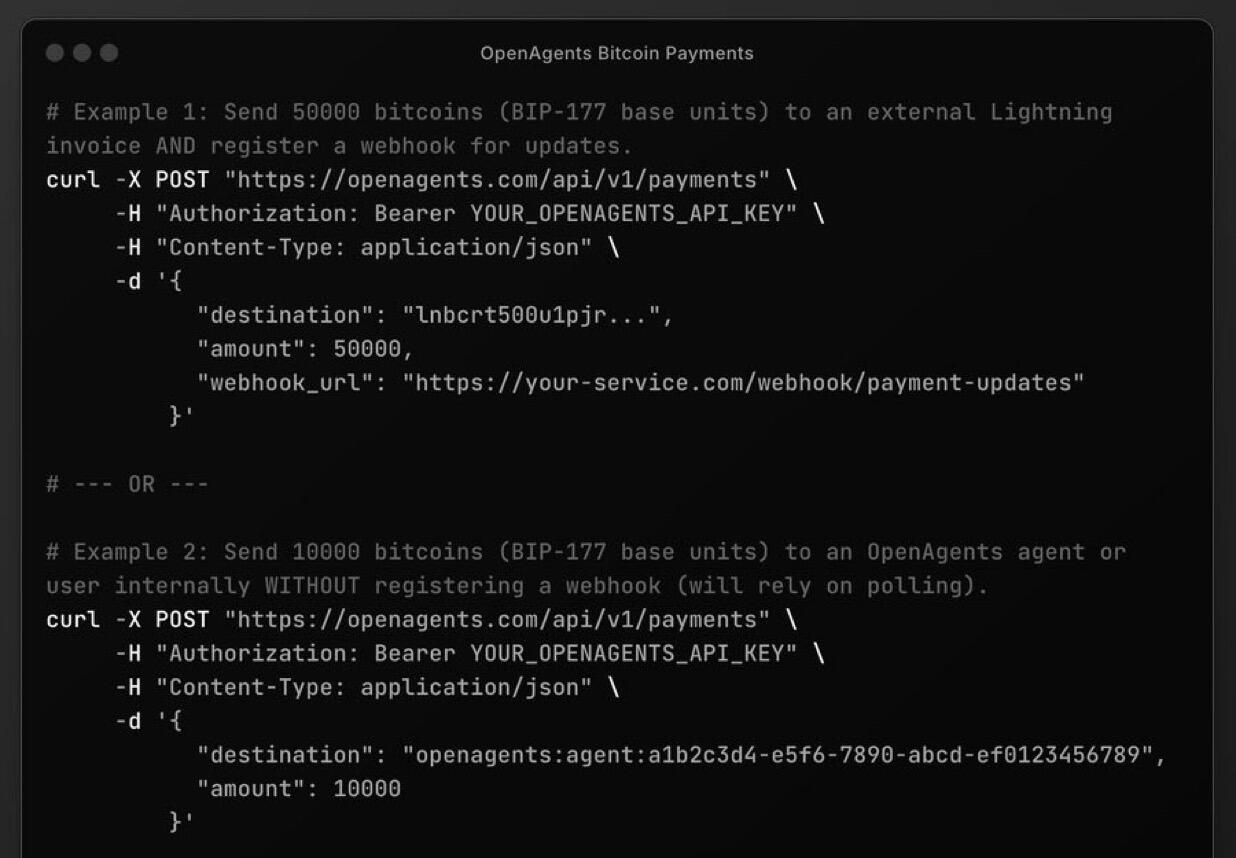Open the payments API URL in Example 1
Viewport: 1236px width, 858px height.
(x=497, y=180)
